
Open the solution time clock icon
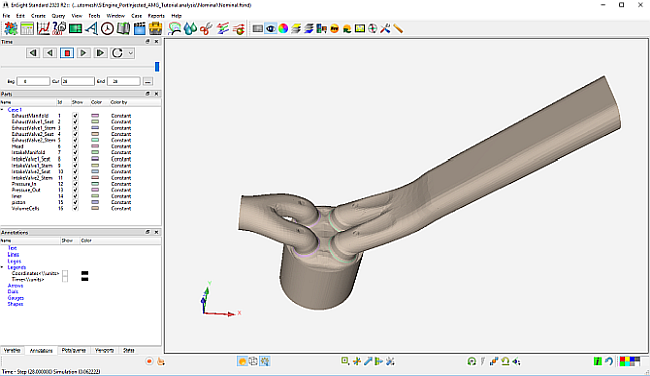pyautogui.click(x=107, y=29)
